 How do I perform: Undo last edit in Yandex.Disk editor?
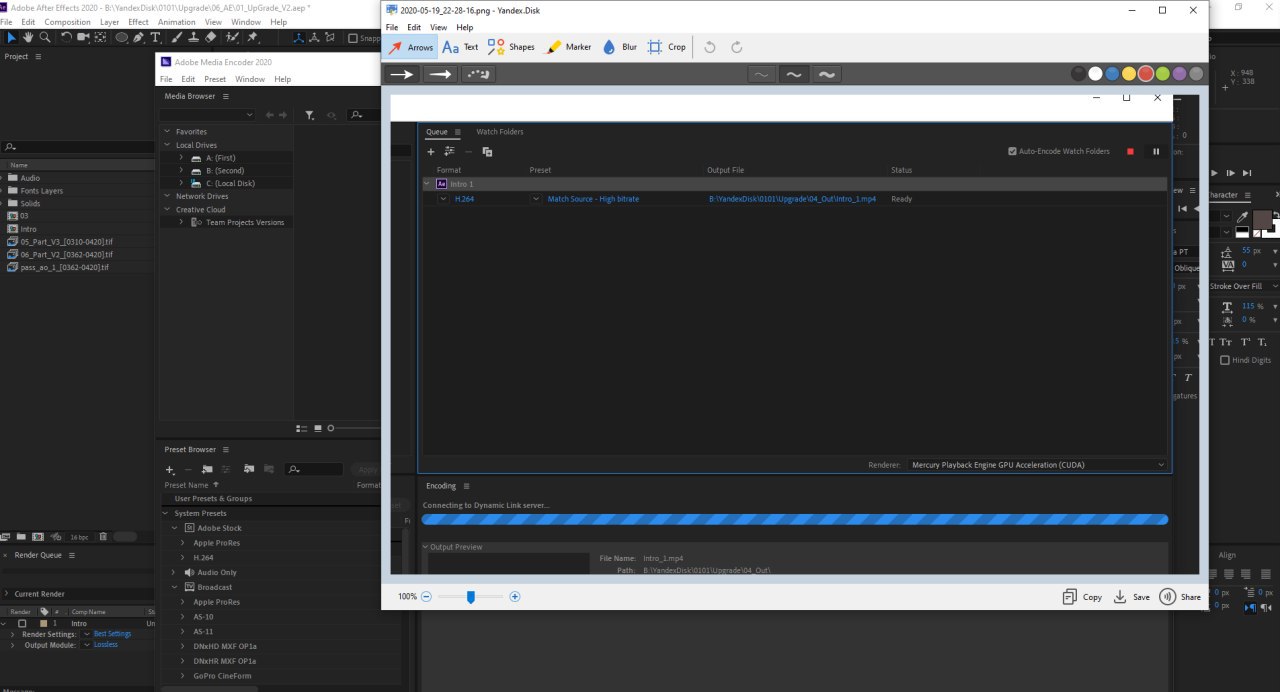coord(710,47)
